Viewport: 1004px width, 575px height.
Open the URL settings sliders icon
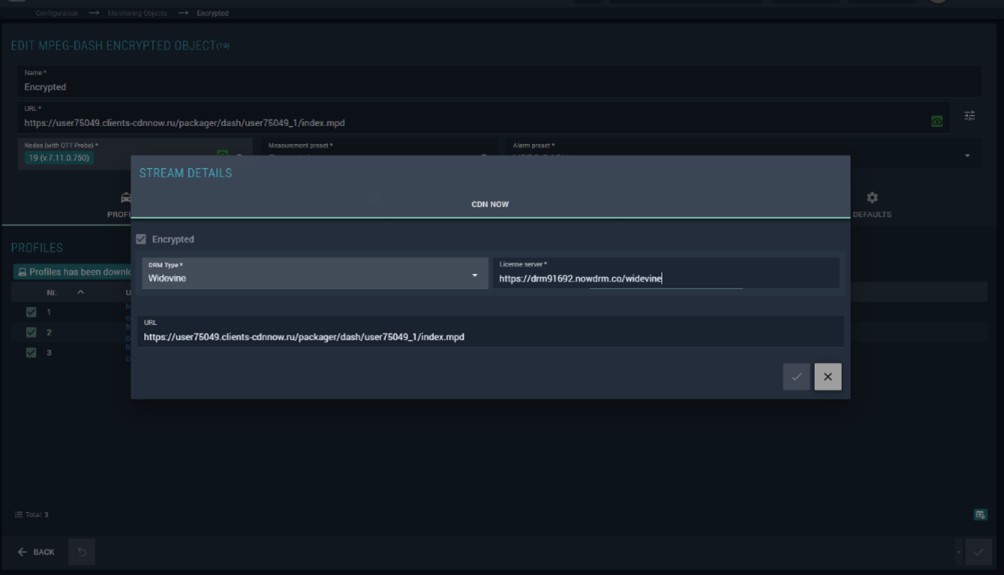[969, 116]
